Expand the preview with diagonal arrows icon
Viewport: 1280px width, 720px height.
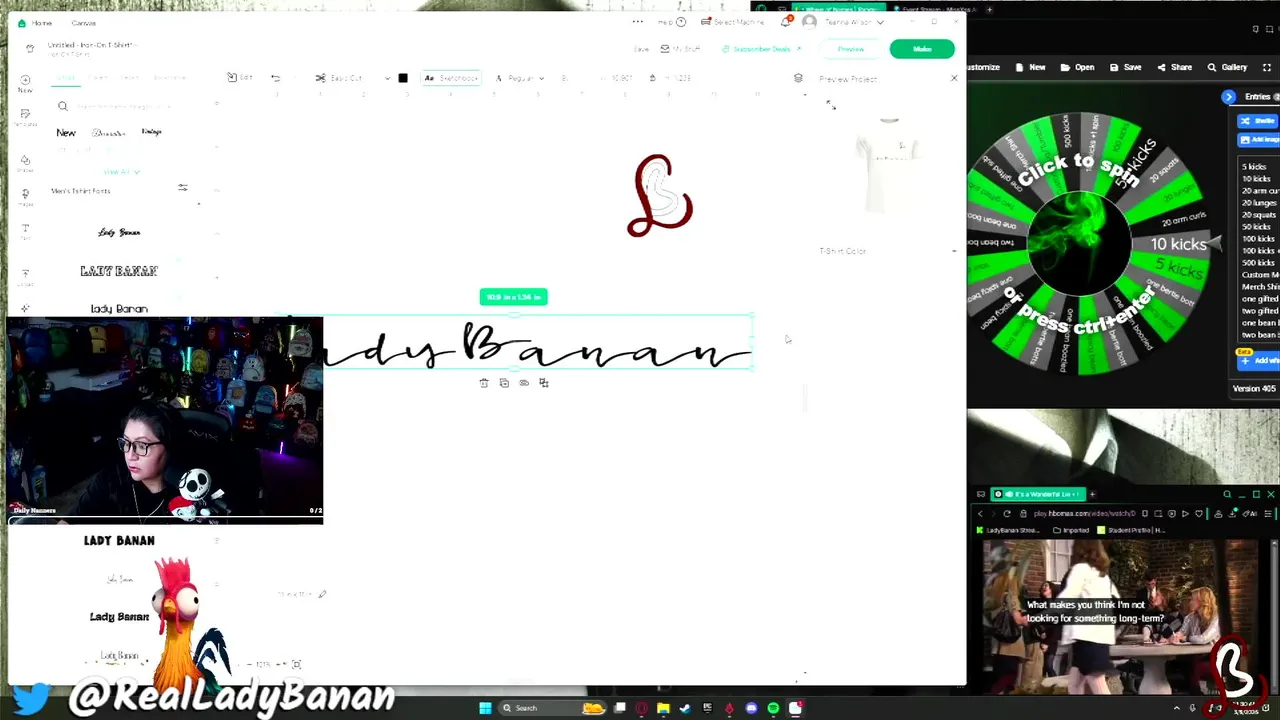point(830,104)
